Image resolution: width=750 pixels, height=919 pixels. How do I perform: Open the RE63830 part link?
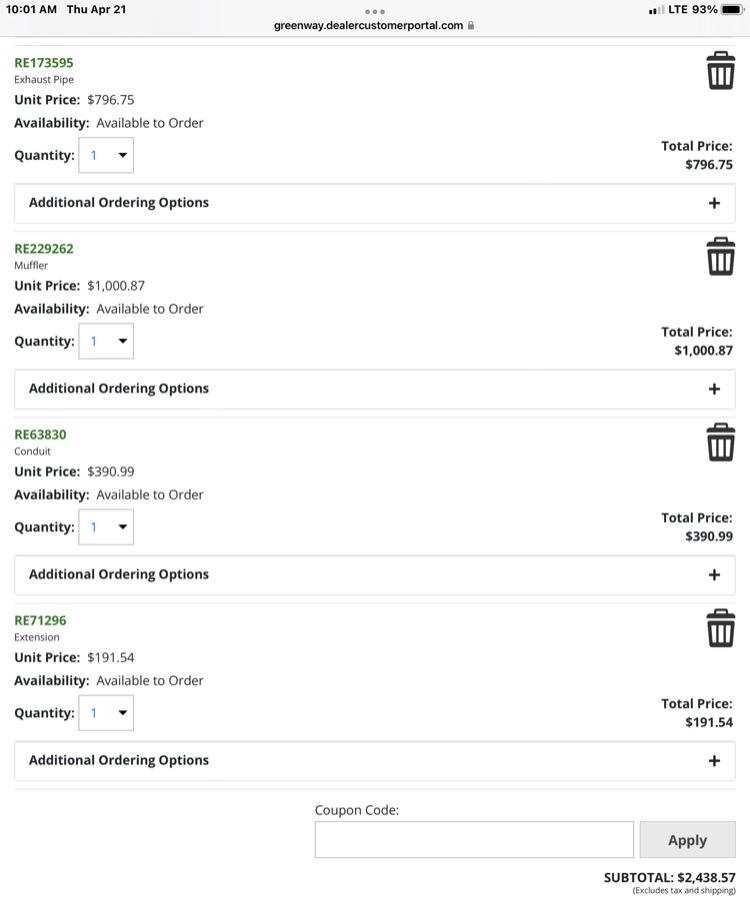40,434
